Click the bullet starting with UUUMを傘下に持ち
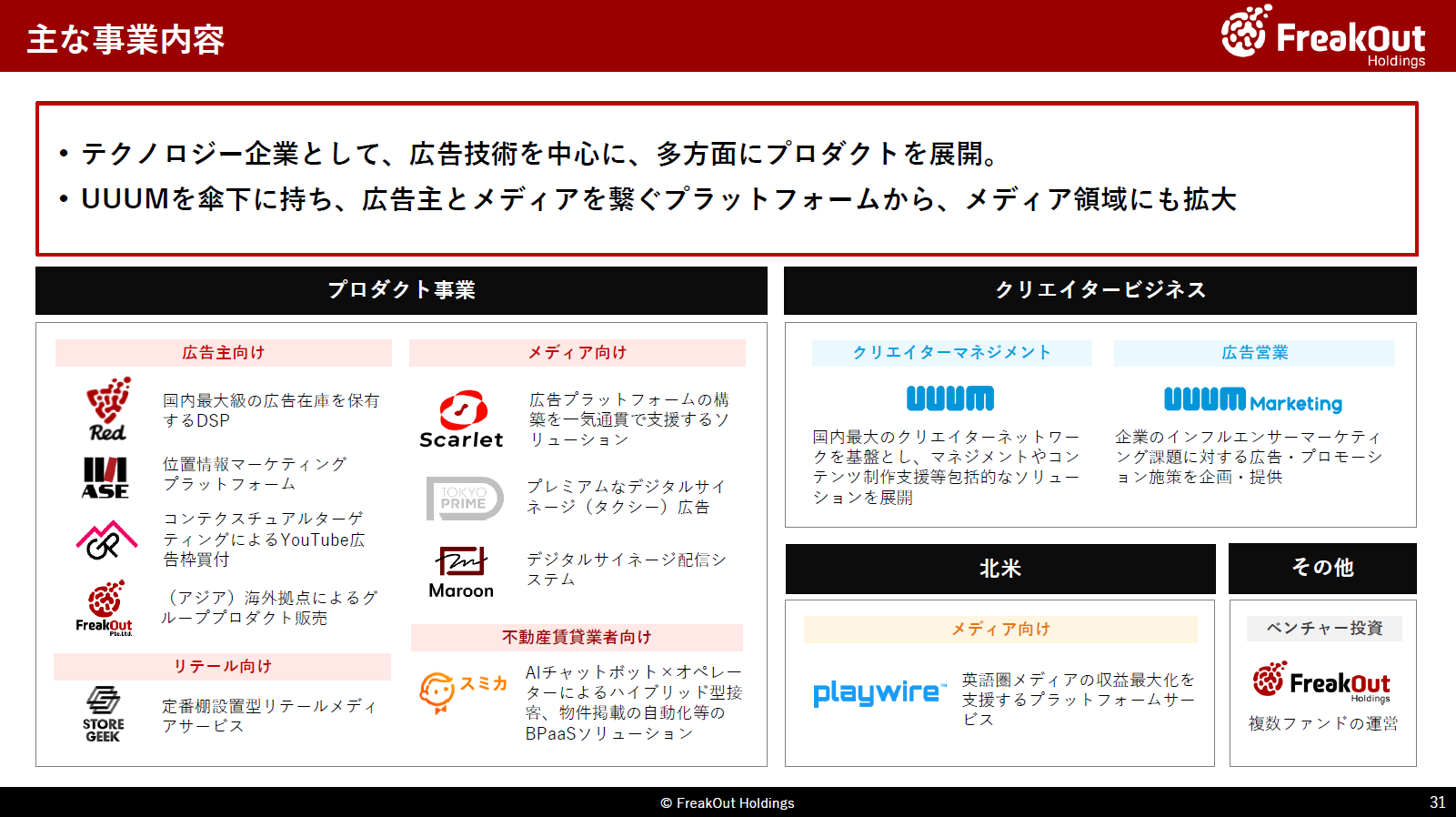 point(658,199)
